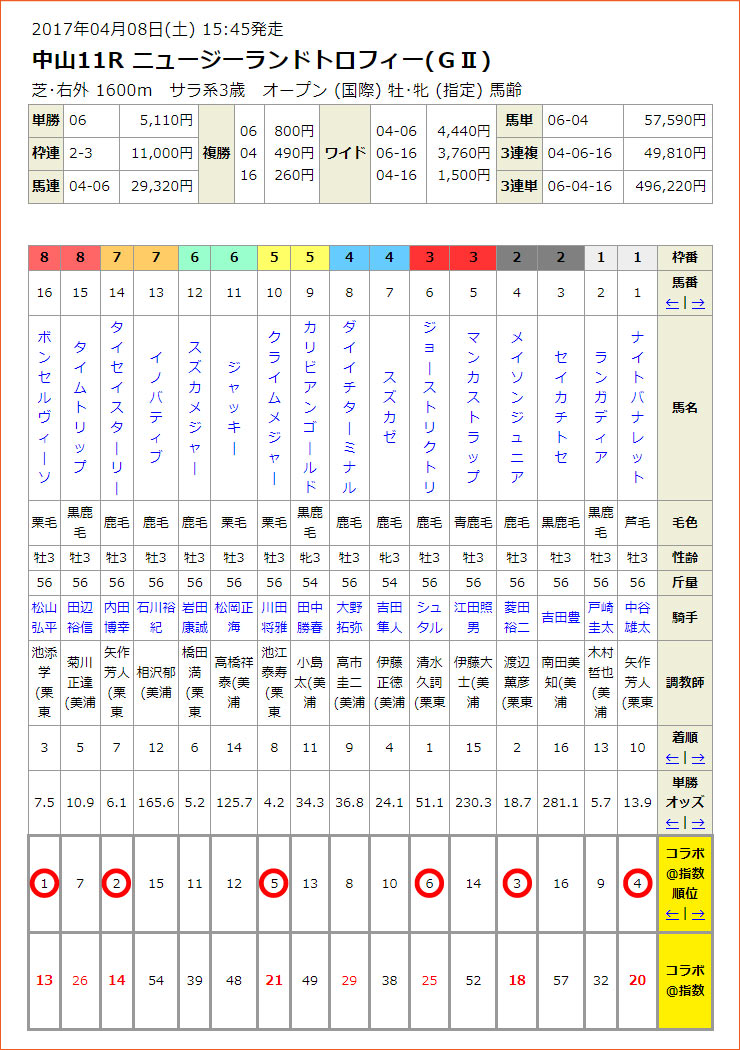Open jockey link 江田照男
The width and height of the screenshot is (740, 1050).
[x=473, y=617]
